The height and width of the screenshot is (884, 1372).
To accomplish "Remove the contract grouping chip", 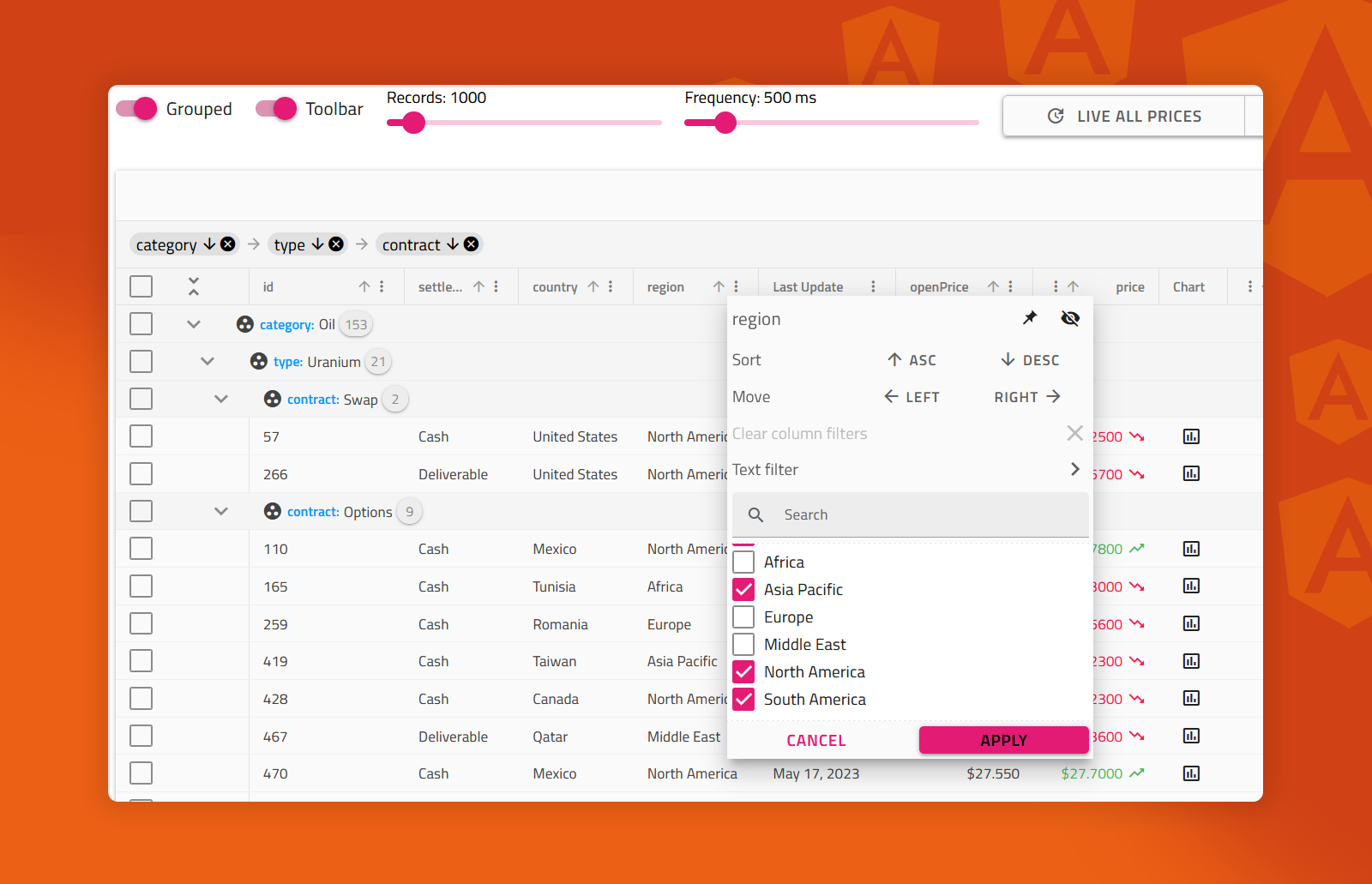I will (x=471, y=244).
